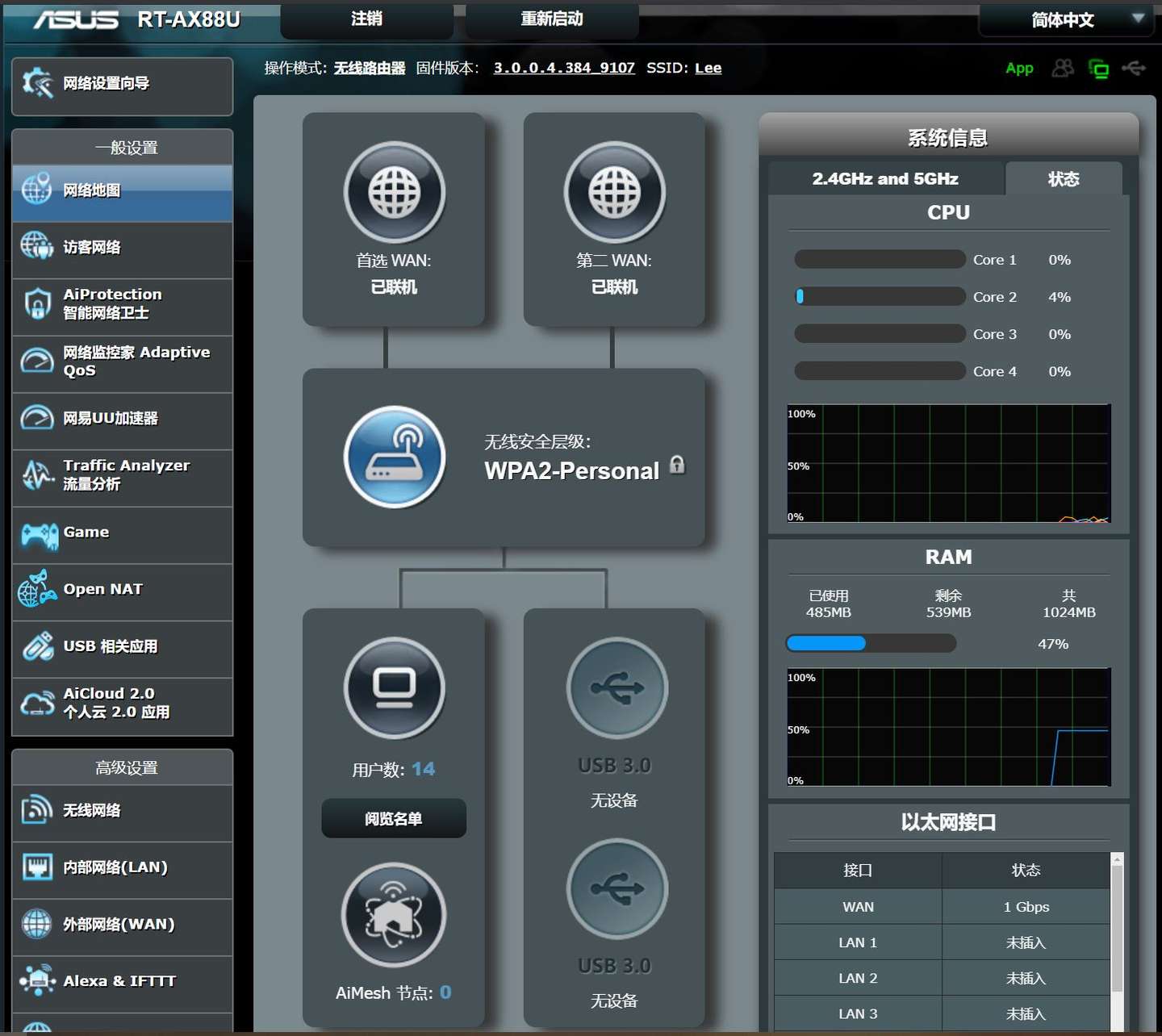Check the green network status icon
This screenshot has width=1162, height=1036.
[1098, 69]
